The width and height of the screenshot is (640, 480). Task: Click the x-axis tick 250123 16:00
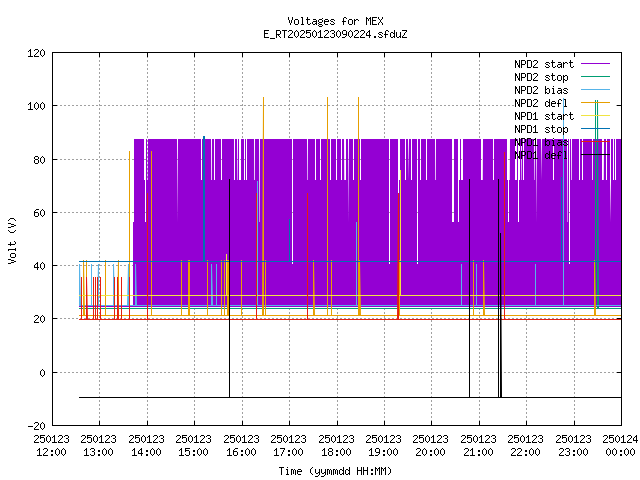242,446
